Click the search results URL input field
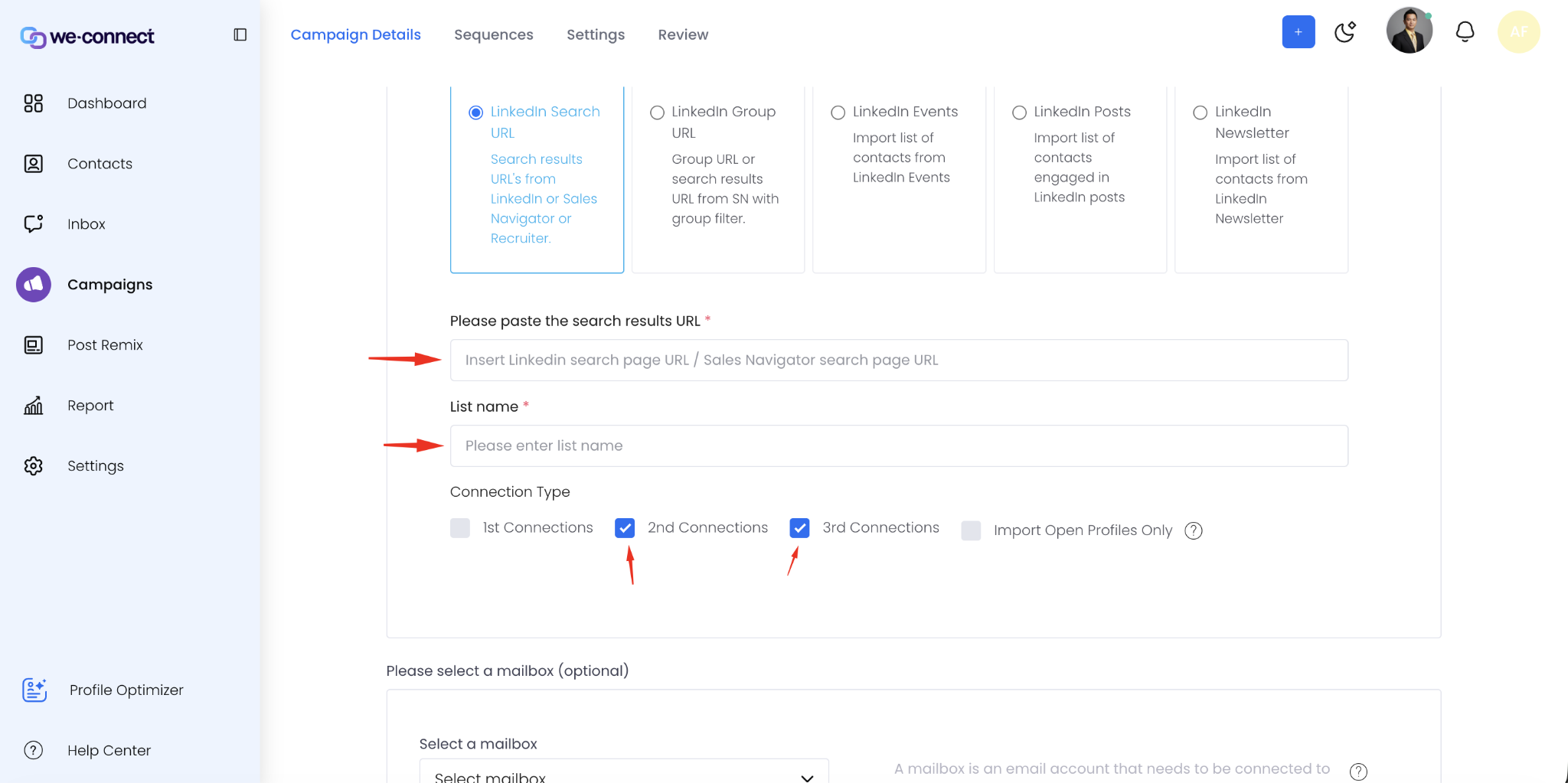The width and height of the screenshot is (1568, 783). pyautogui.click(x=899, y=361)
